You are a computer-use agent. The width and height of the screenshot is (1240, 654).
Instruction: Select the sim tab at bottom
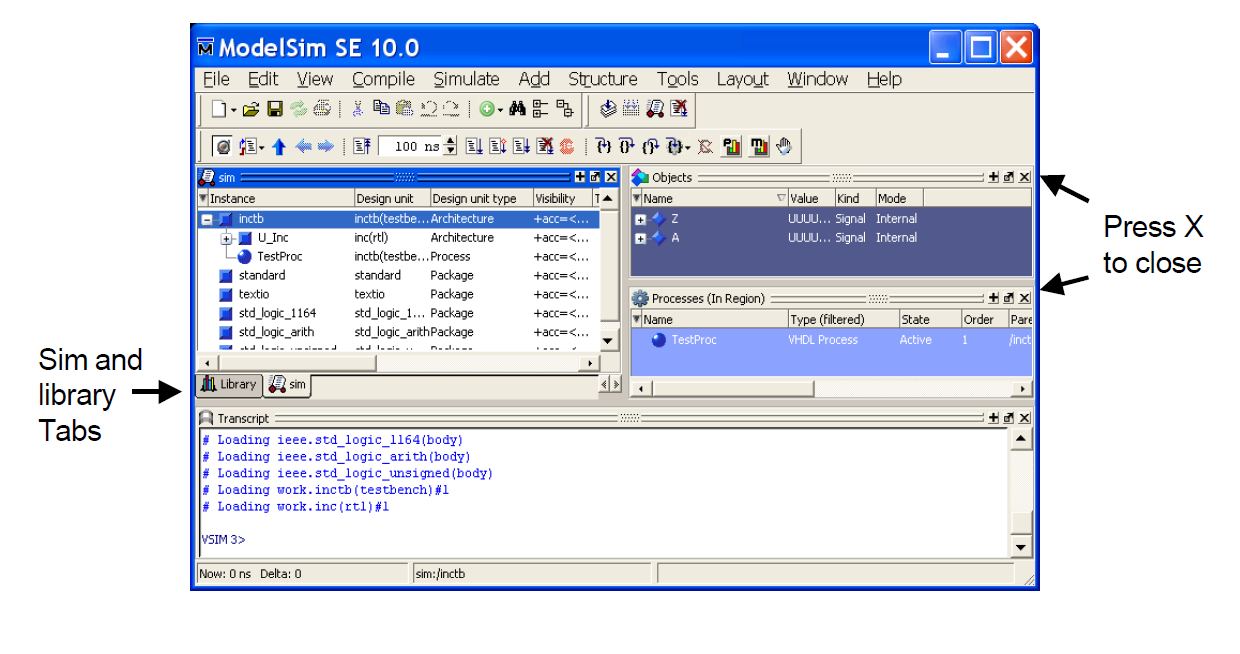click(288, 384)
